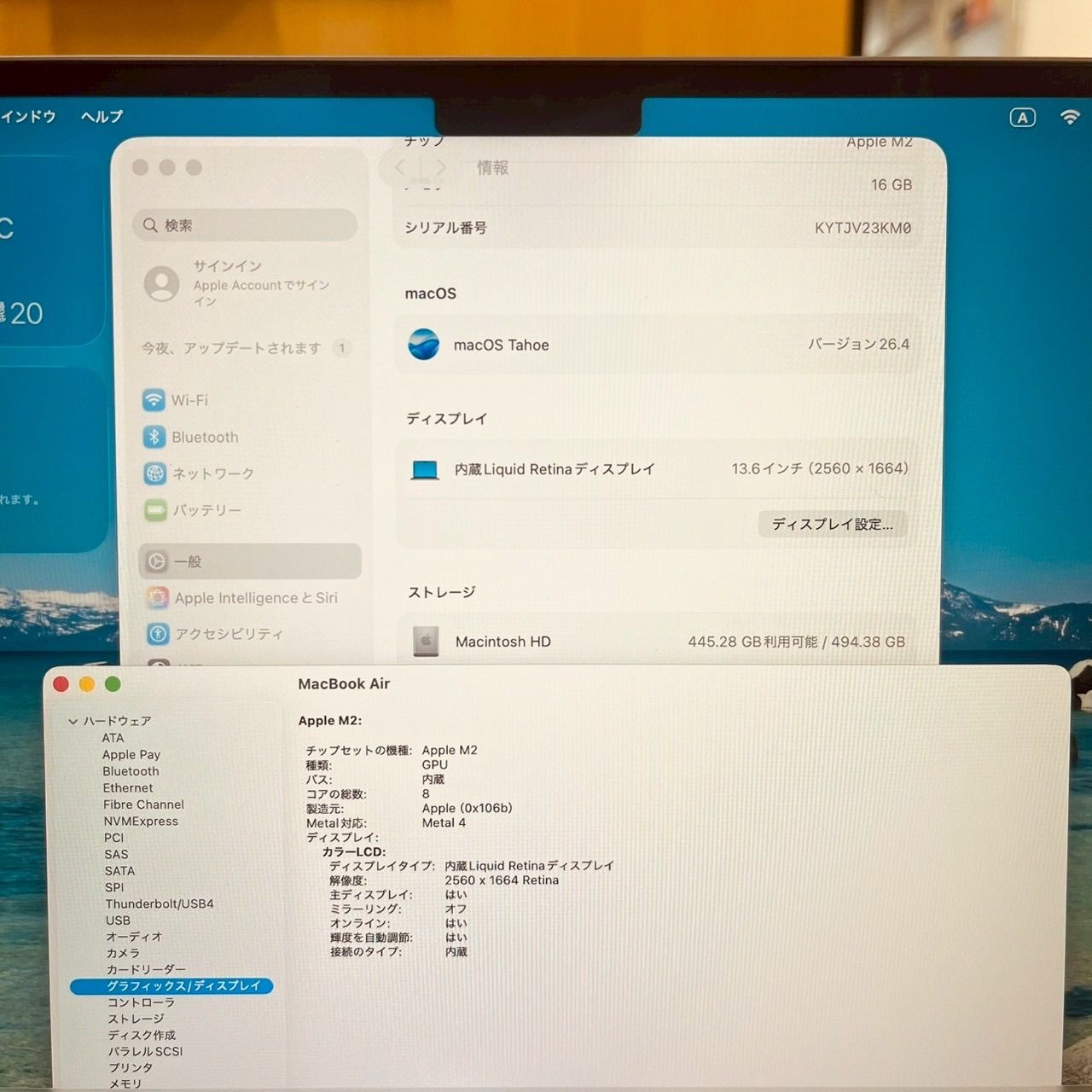This screenshot has width=1092, height=1092.
Task: Click the 今夜、アップデートされます notification row
Action: point(247,348)
